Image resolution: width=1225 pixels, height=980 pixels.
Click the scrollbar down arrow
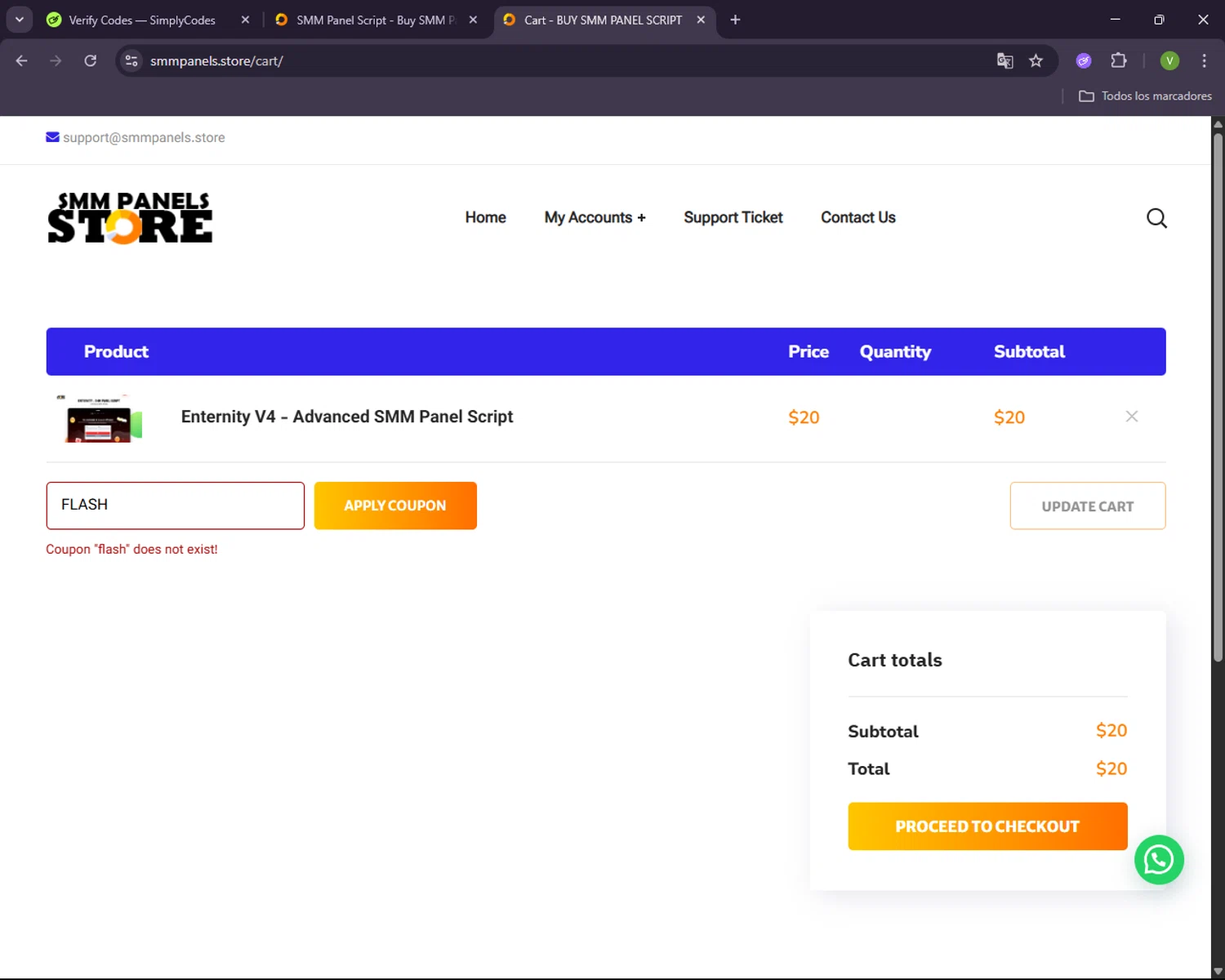pos(1218,972)
